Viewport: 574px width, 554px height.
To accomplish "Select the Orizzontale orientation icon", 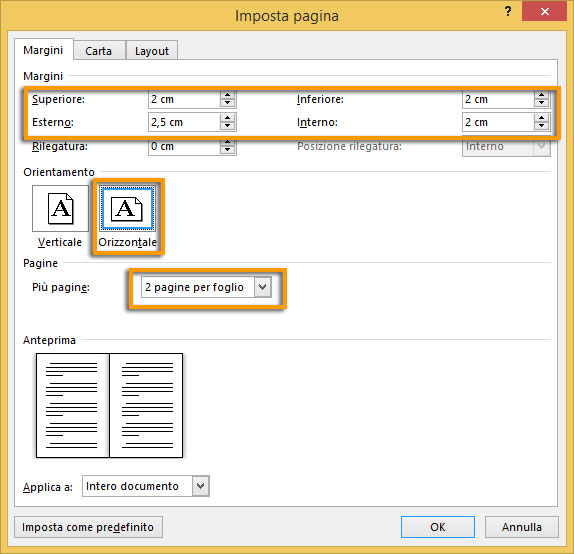I will [x=127, y=208].
